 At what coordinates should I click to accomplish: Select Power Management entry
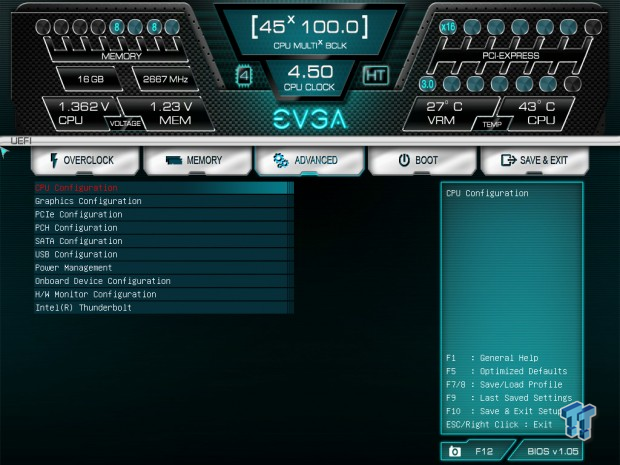tap(164, 268)
